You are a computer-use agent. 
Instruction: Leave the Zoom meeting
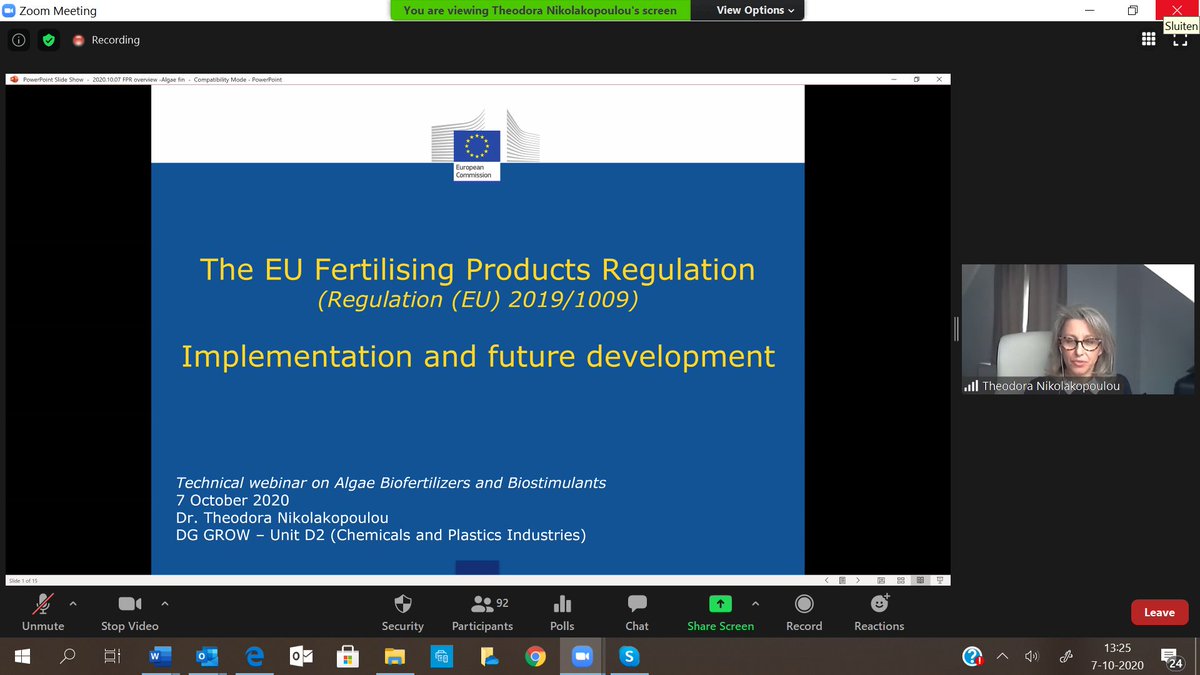pos(1159,612)
